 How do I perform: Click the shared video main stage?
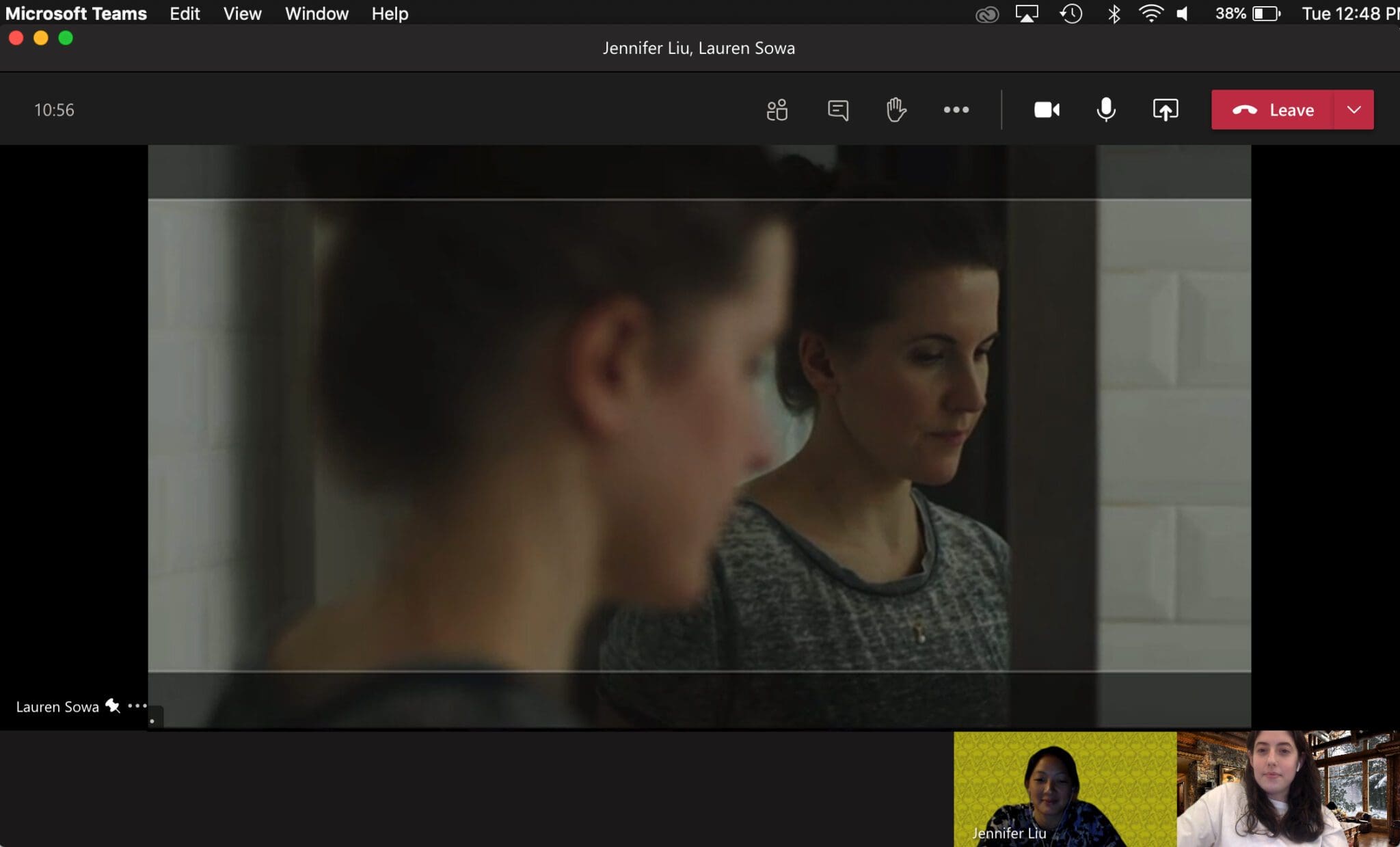pyautogui.click(x=699, y=436)
